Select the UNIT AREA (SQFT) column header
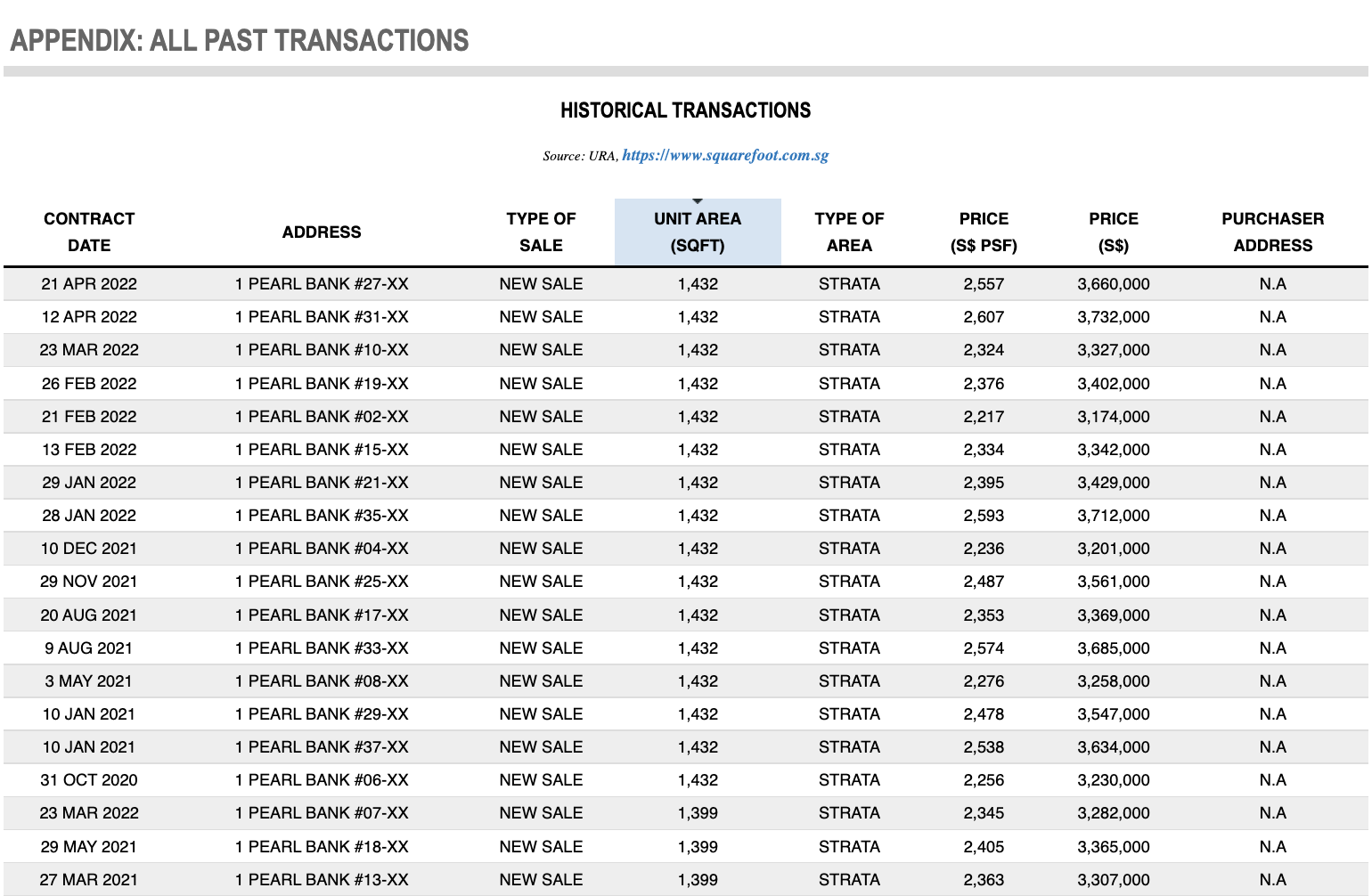 [x=698, y=232]
